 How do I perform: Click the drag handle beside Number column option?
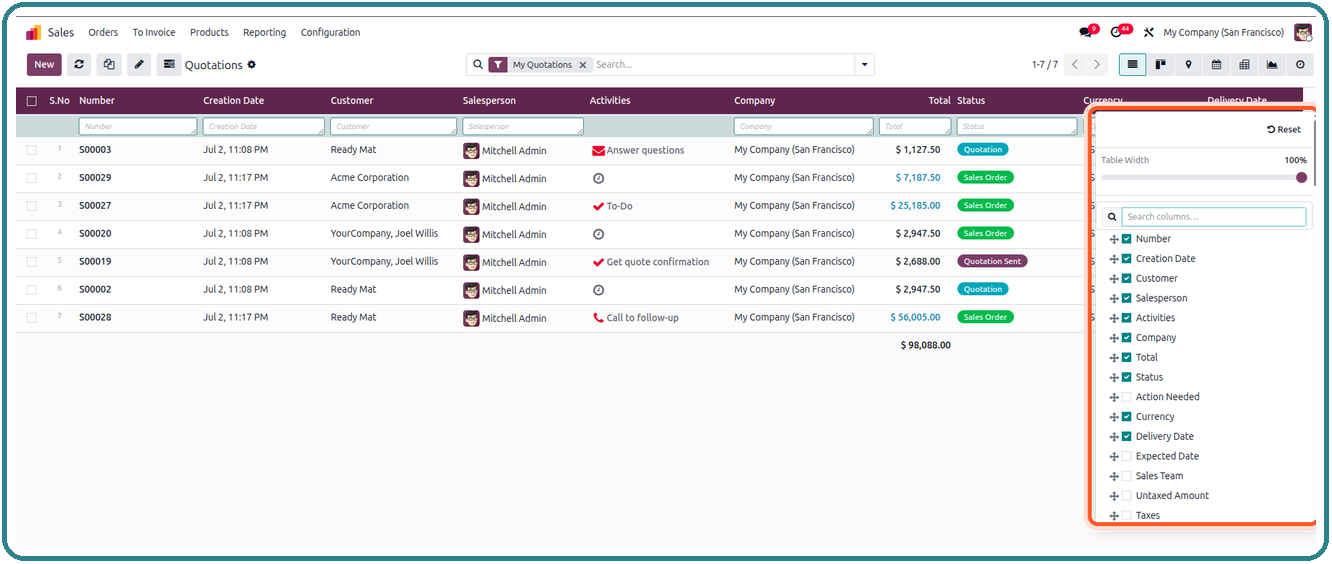pos(1114,240)
